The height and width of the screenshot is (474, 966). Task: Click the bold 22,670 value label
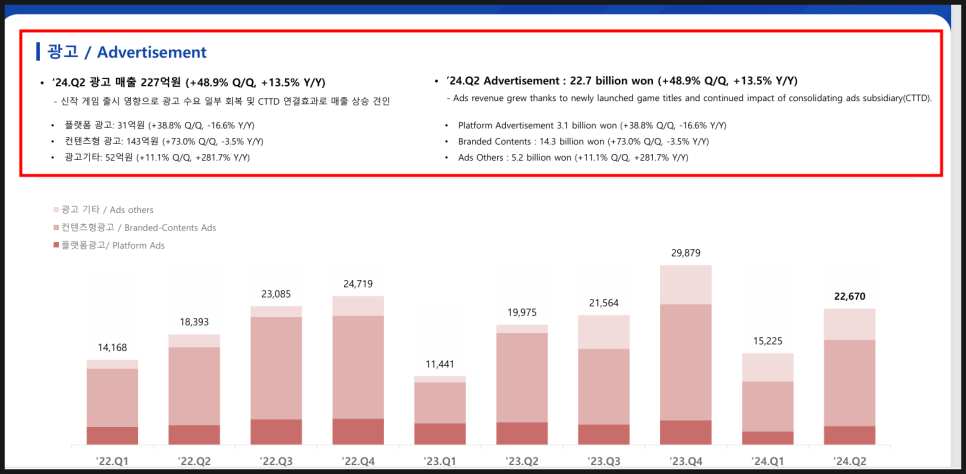tap(850, 296)
